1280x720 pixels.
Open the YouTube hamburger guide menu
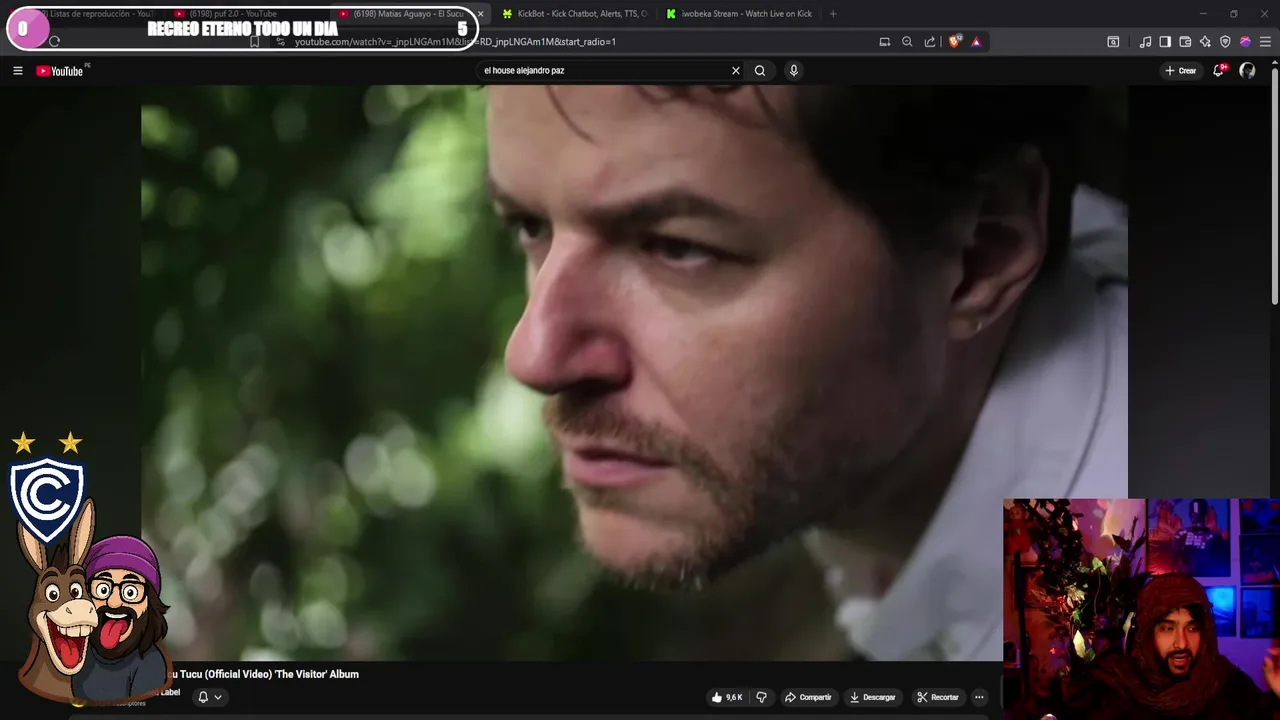tap(17, 71)
